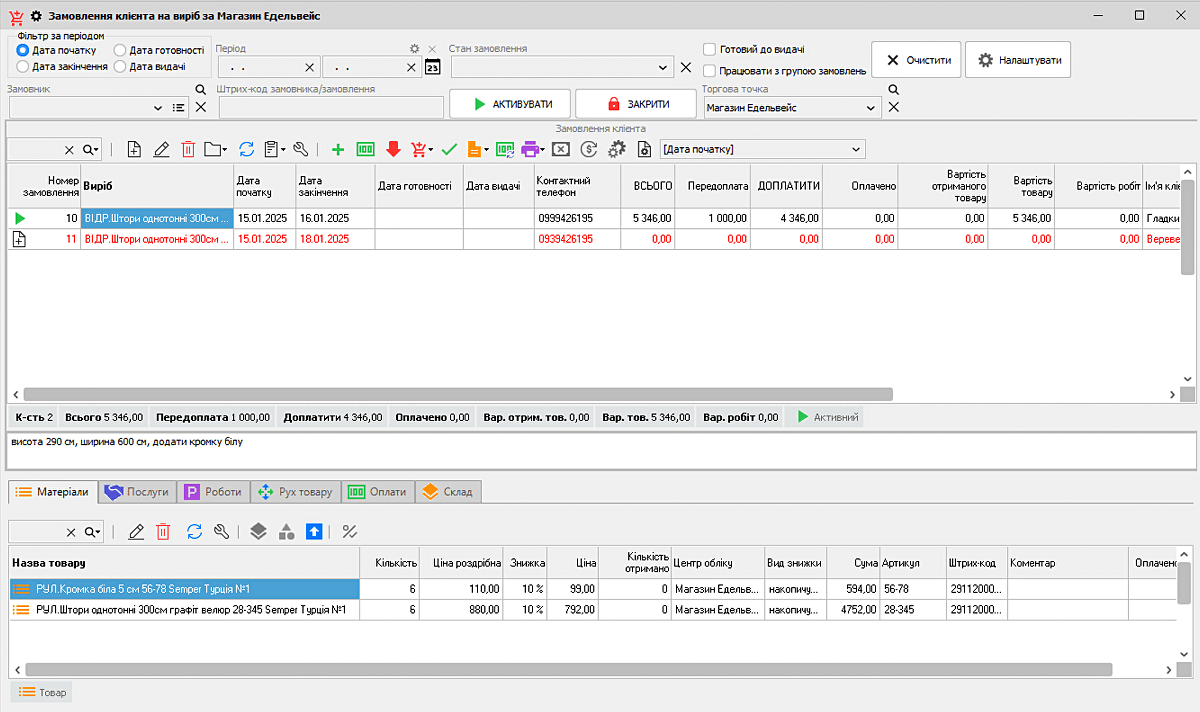Check 'Працювати з групою замовлень' option
Viewport: 1200px width, 712px height.
pos(709,71)
